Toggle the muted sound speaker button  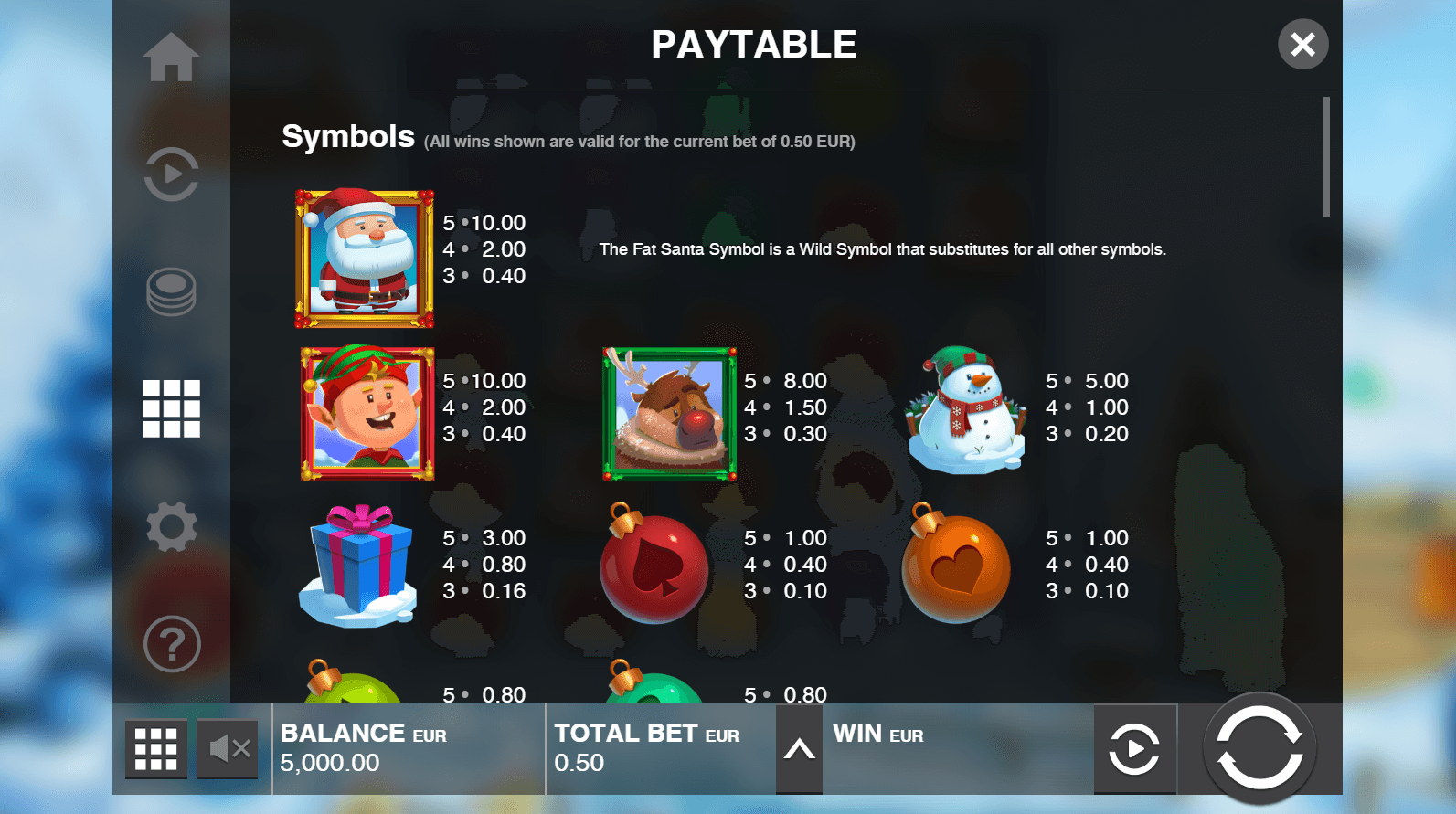[228, 749]
